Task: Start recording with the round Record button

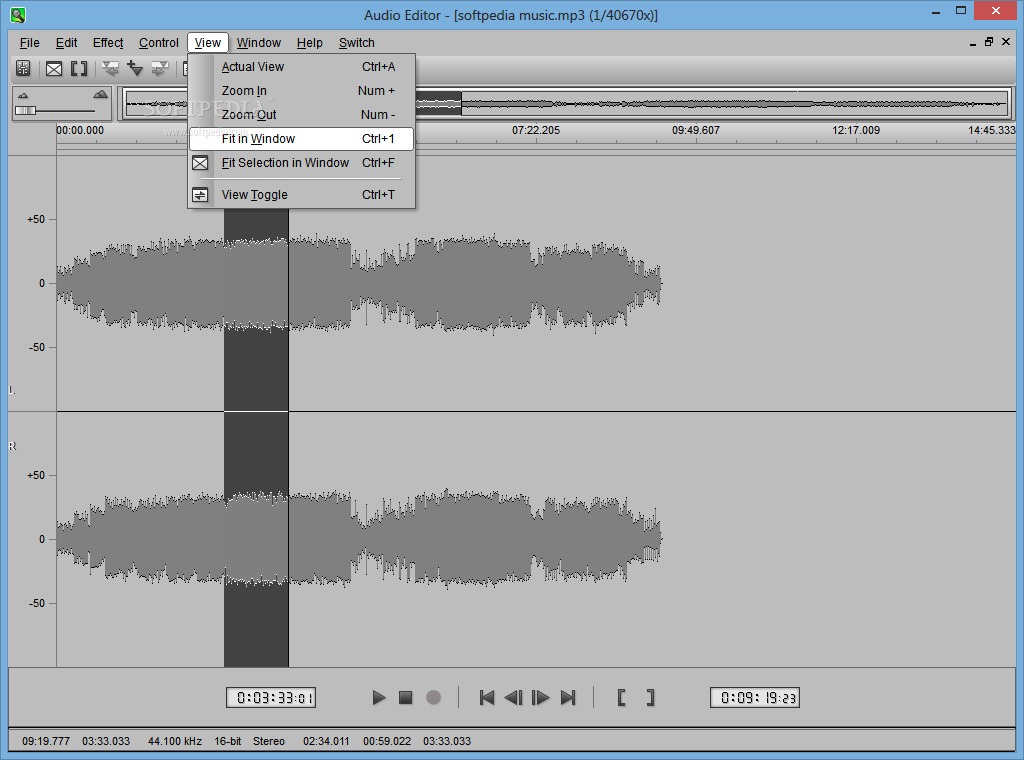Action: point(433,698)
